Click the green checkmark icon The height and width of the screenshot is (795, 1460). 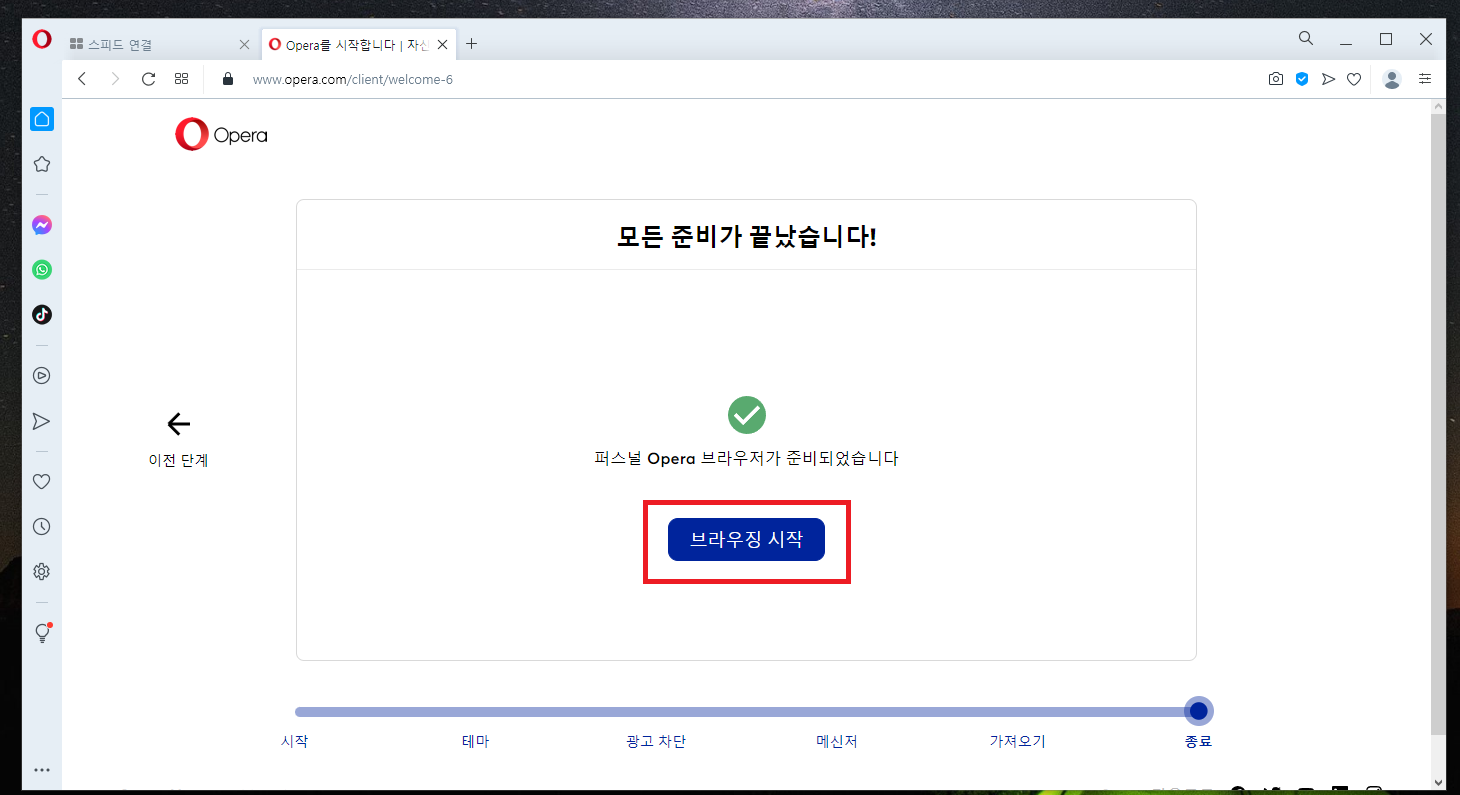click(746, 415)
